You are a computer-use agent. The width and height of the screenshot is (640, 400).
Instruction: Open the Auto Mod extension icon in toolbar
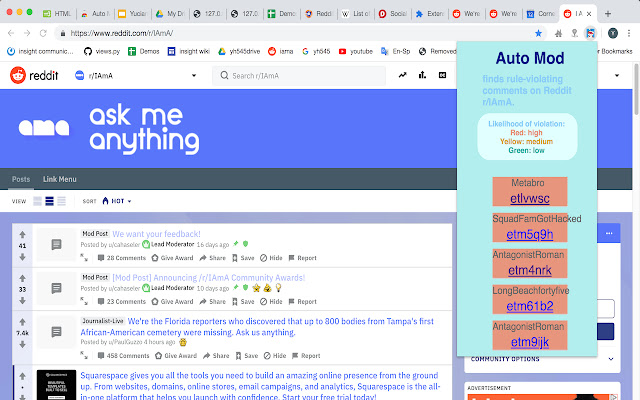click(x=590, y=33)
